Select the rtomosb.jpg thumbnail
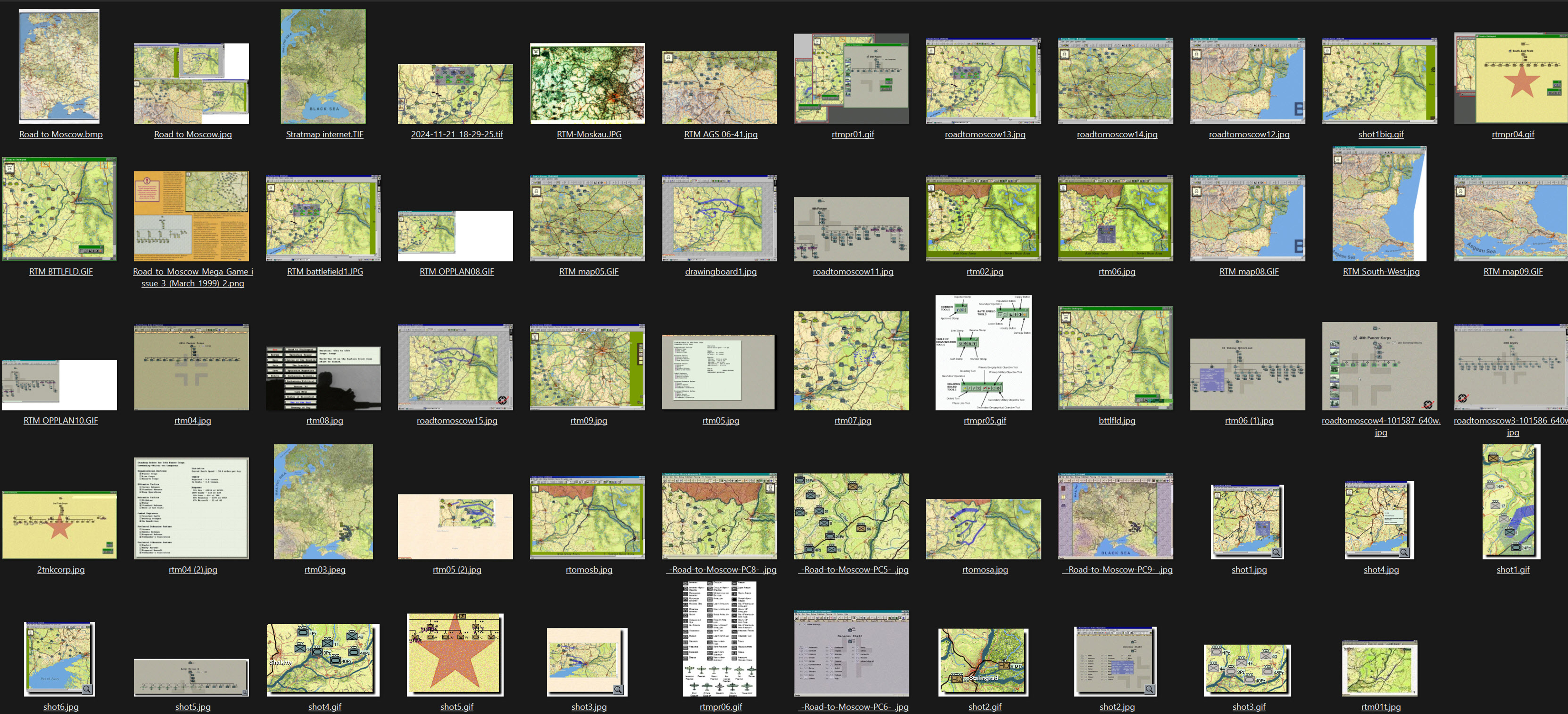The width and height of the screenshot is (1568, 714). coord(587,517)
